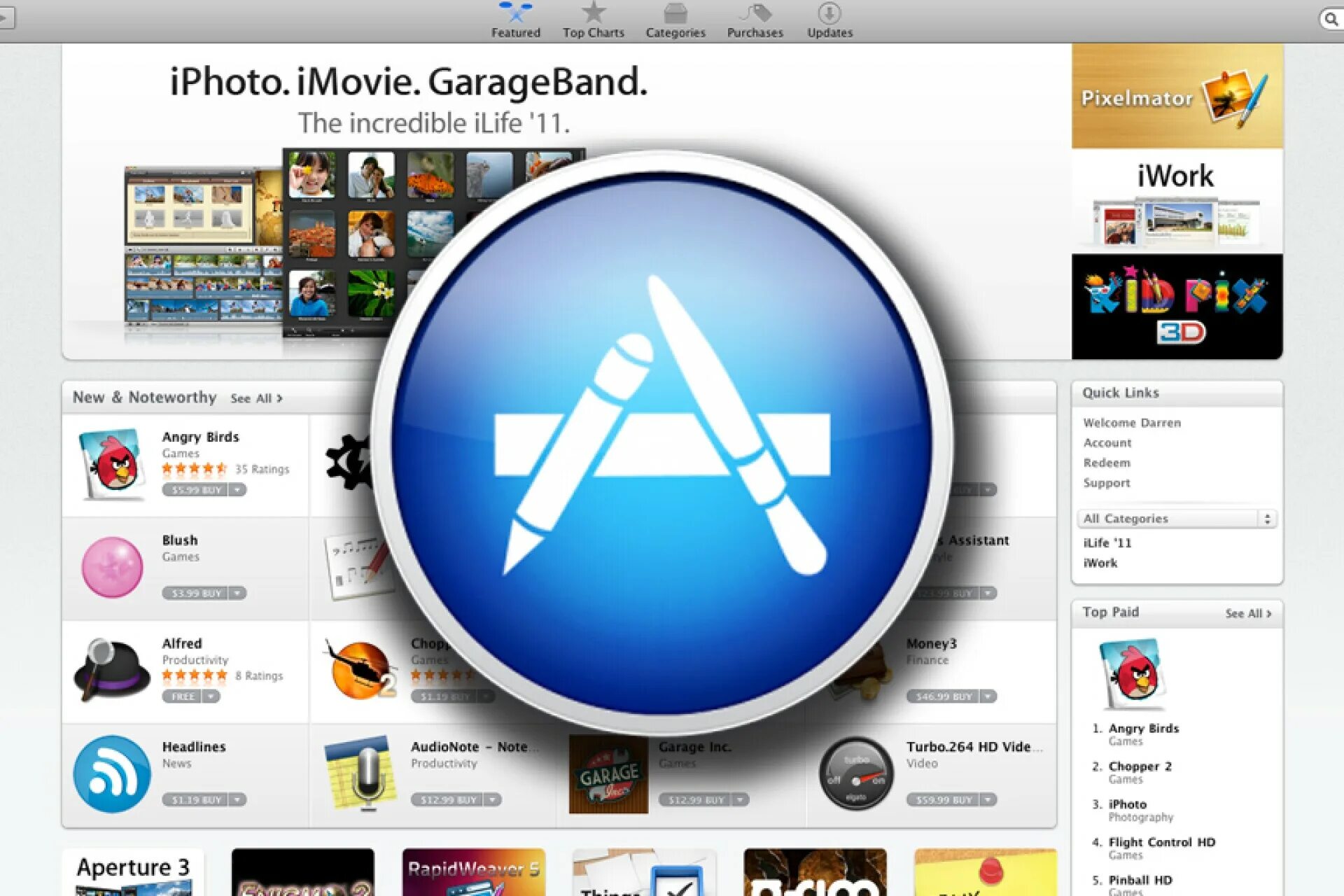Screen dimensions: 1344x896
Task: Click the Turbo.264 HD dial icon
Action: click(x=855, y=773)
